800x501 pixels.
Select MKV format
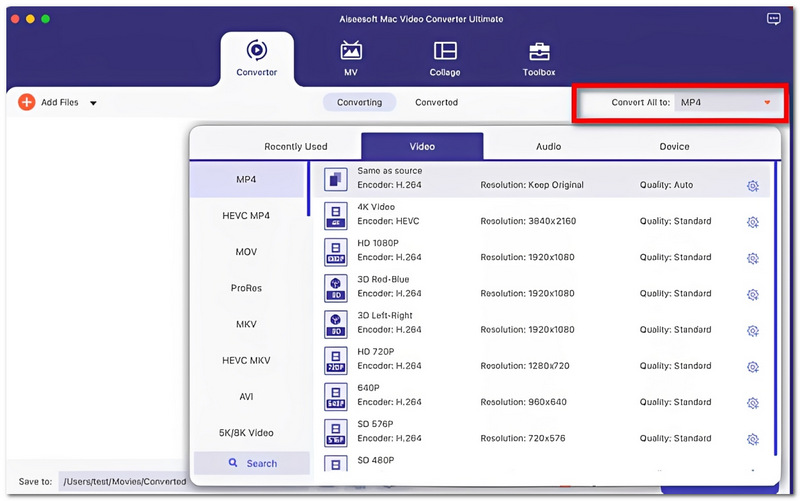pos(247,324)
